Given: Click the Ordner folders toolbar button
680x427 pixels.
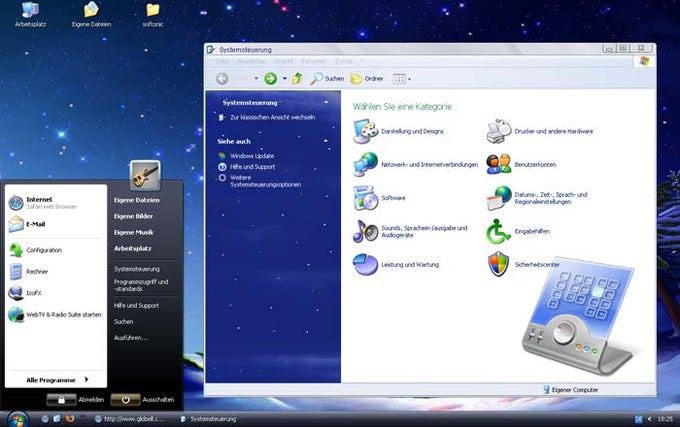Looking at the screenshot, I should pyautogui.click(x=367, y=78).
